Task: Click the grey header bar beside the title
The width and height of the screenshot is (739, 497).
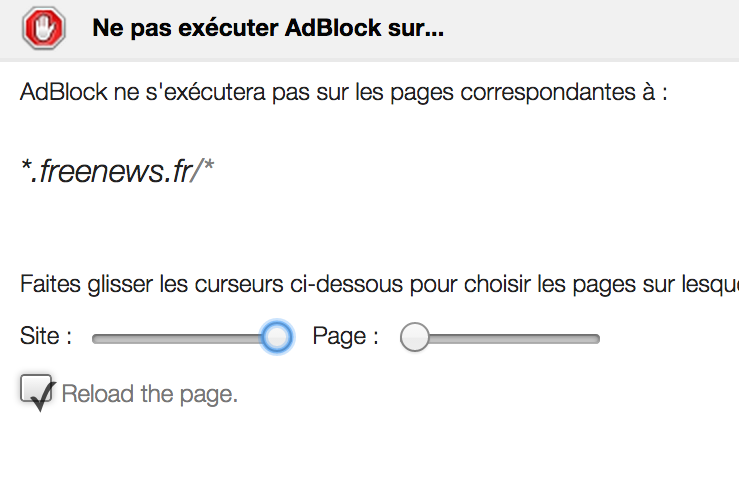Action: [x=589, y=28]
